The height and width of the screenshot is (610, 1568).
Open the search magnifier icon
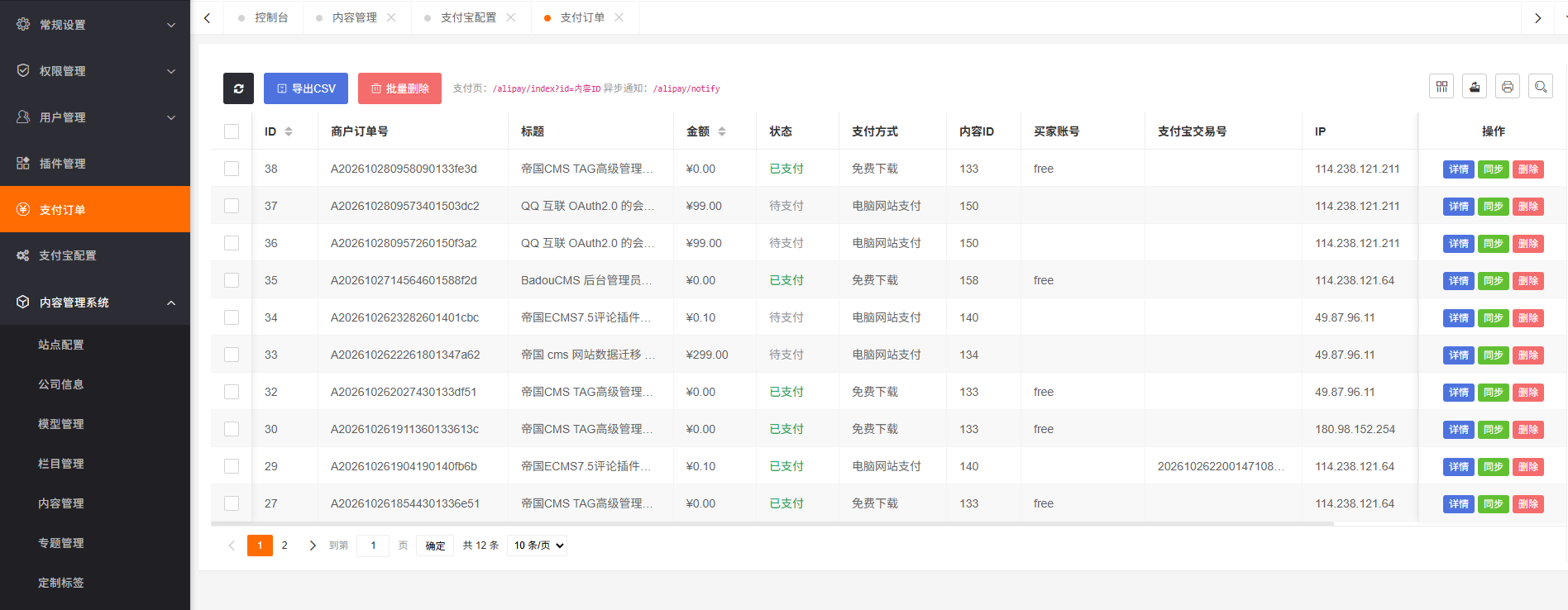pos(1541,86)
